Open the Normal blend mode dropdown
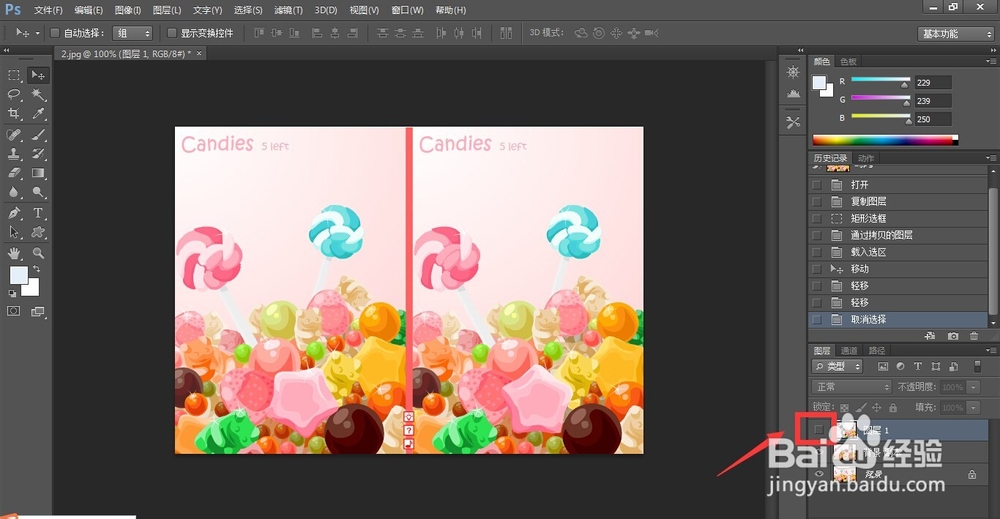Image resolution: width=1000 pixels, height=519 pixels. tap(851, 387)
